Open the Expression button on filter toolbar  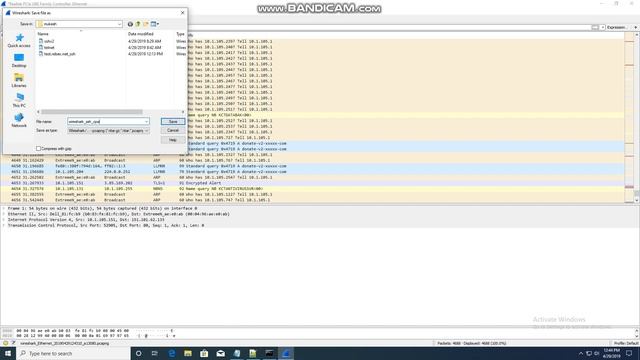point(616,27)
